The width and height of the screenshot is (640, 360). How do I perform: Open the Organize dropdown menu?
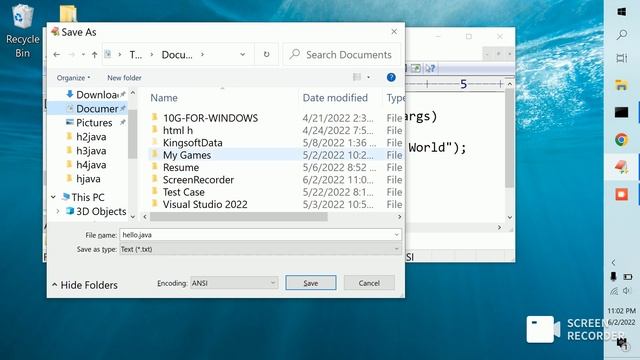(73, 78)
